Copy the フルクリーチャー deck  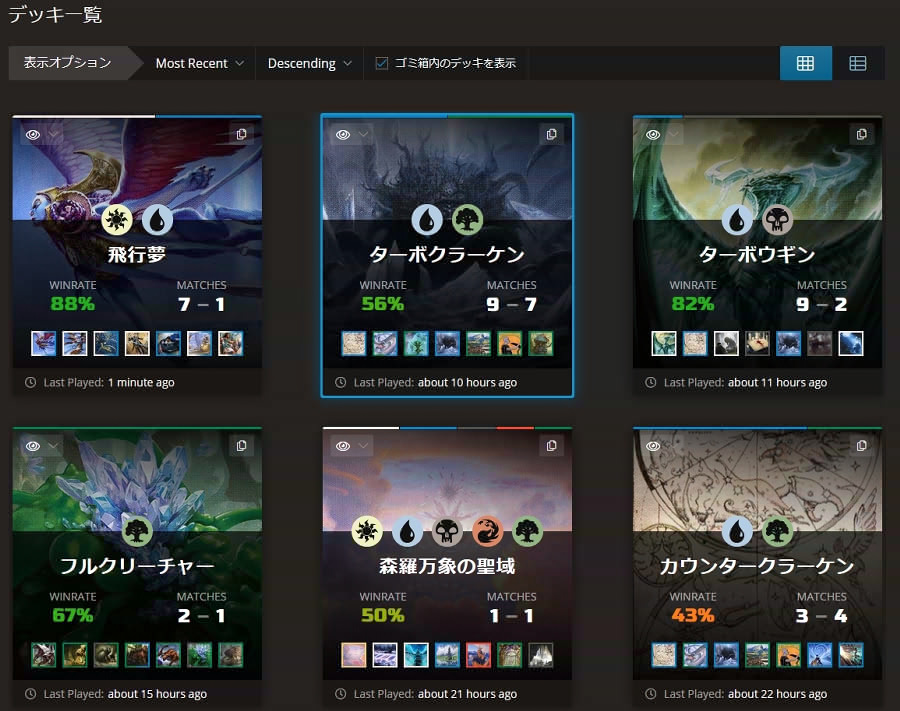tap(241, 446)
